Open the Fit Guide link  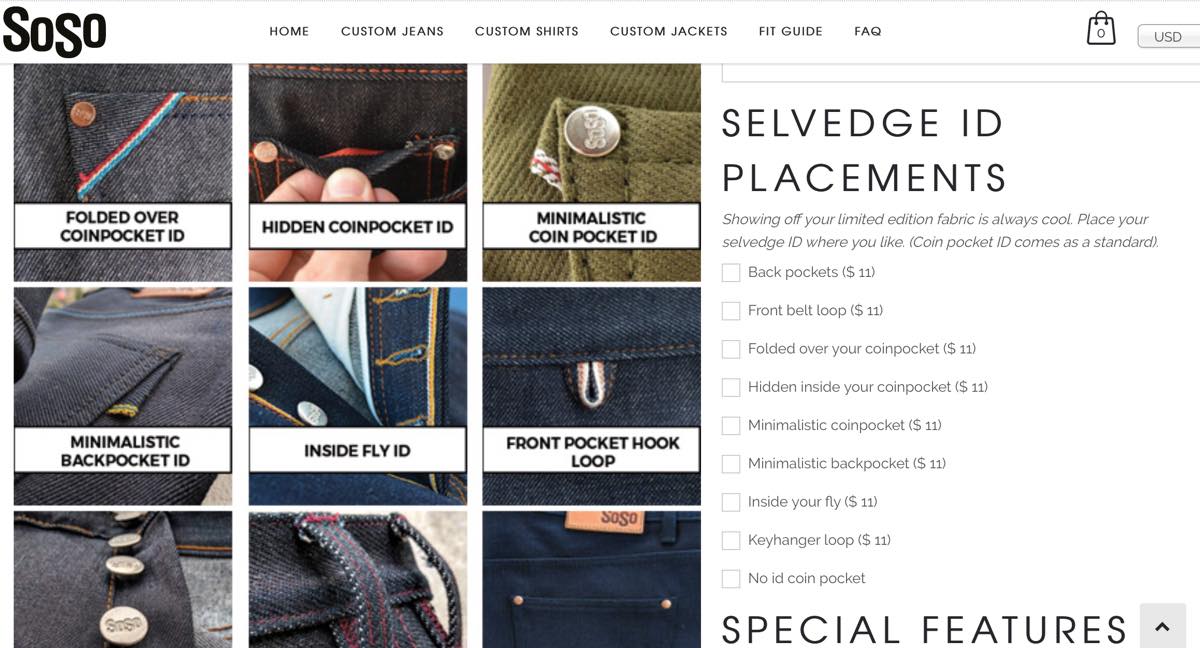pyautogui.click(x=790, y=31)
